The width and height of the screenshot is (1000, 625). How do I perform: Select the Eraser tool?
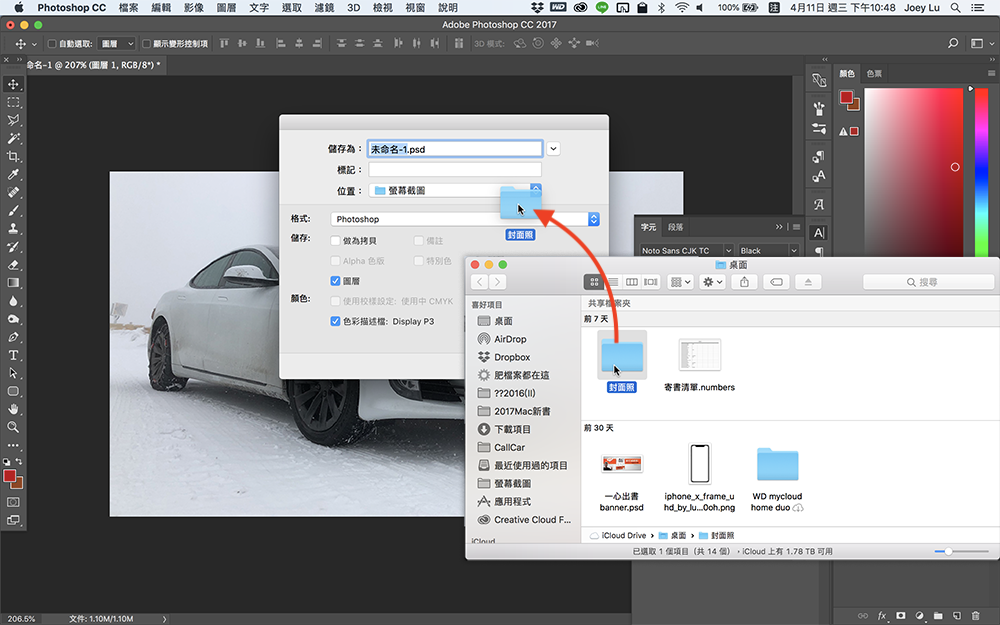13,265
